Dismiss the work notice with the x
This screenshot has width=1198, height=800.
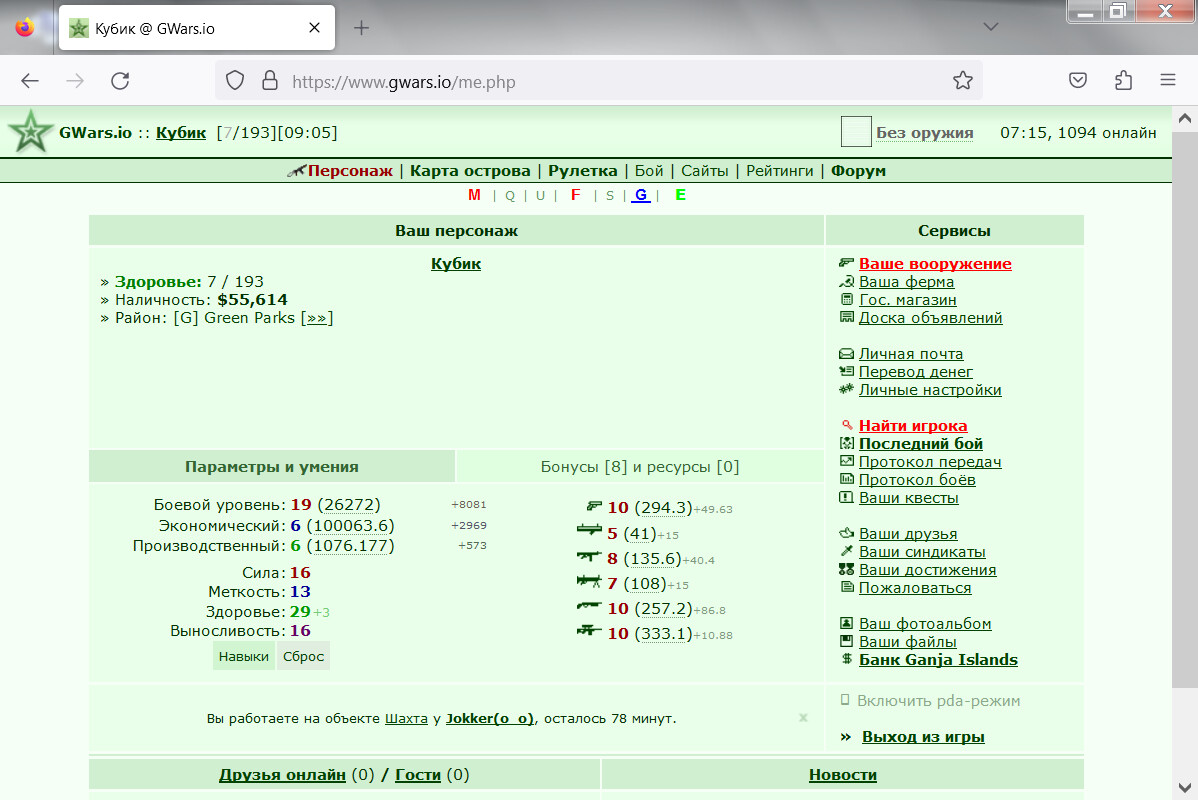(803, 717)
